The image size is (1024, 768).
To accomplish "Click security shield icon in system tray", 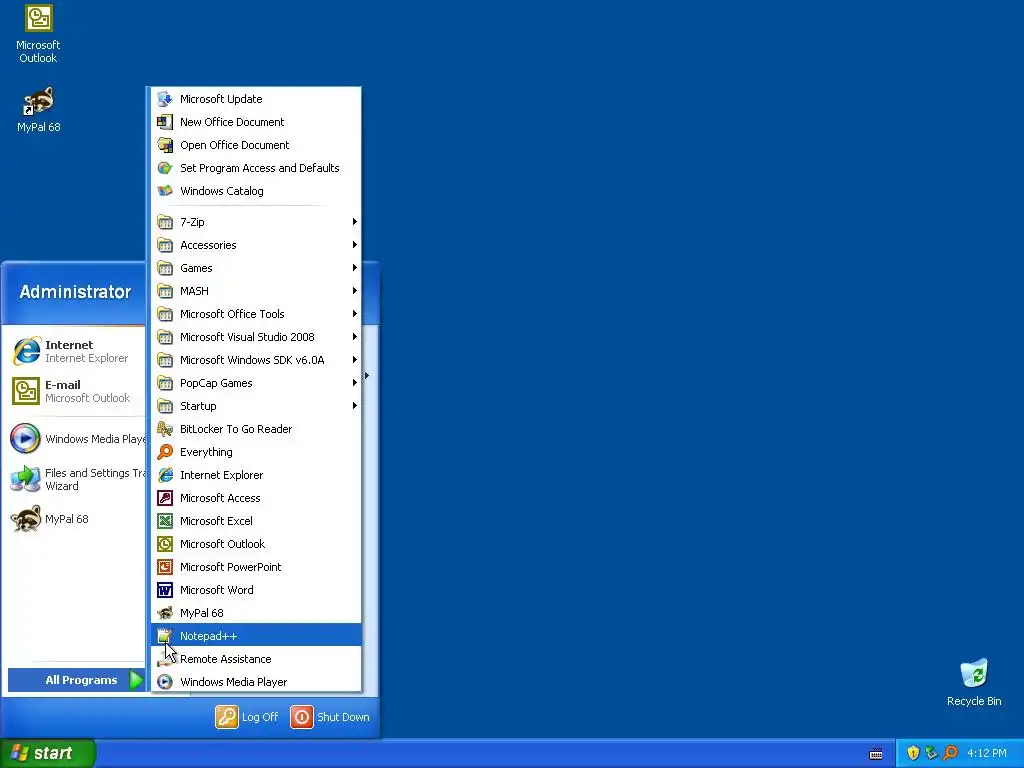I will tap(913, 753).
